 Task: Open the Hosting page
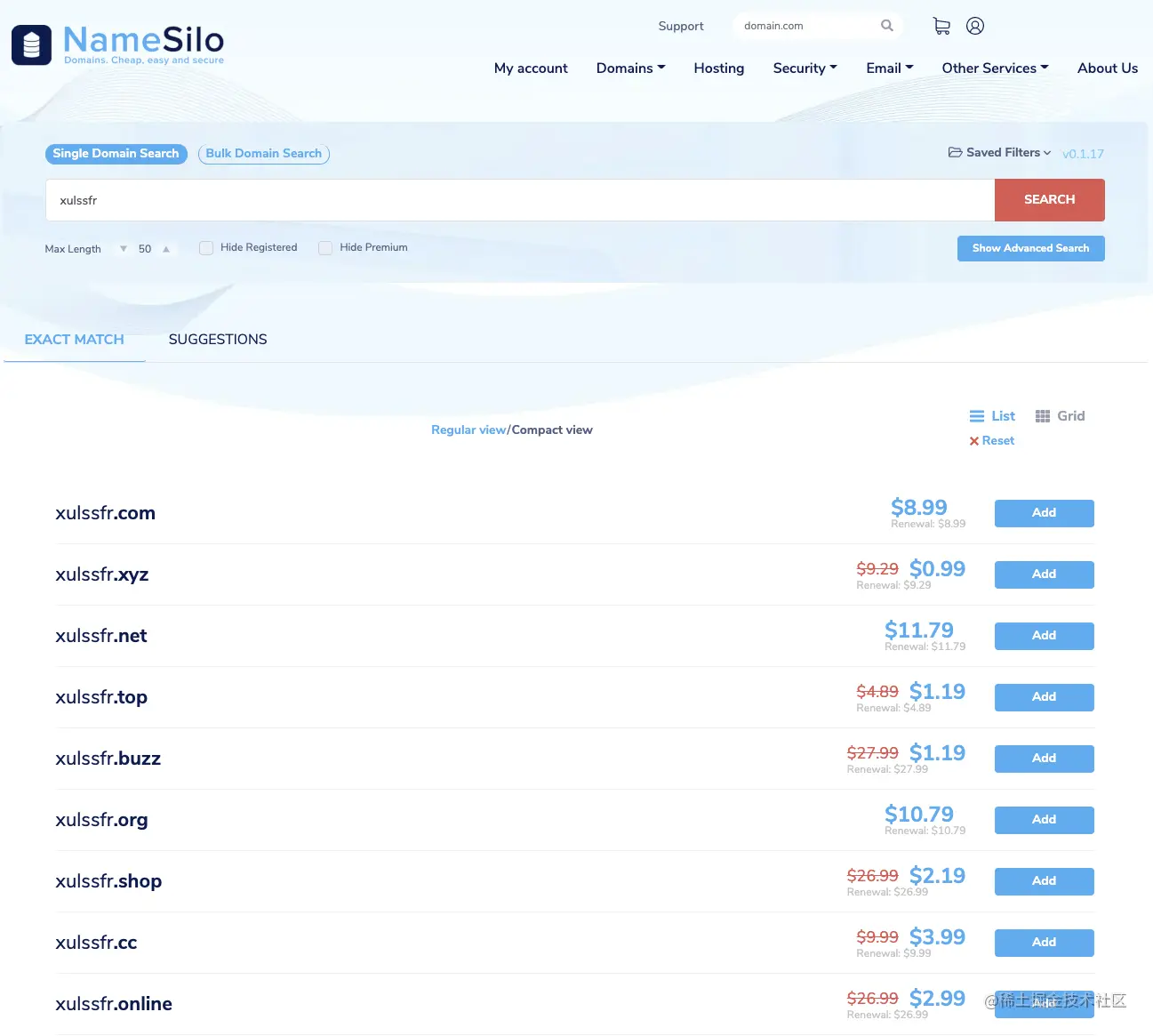pos(719,68)
